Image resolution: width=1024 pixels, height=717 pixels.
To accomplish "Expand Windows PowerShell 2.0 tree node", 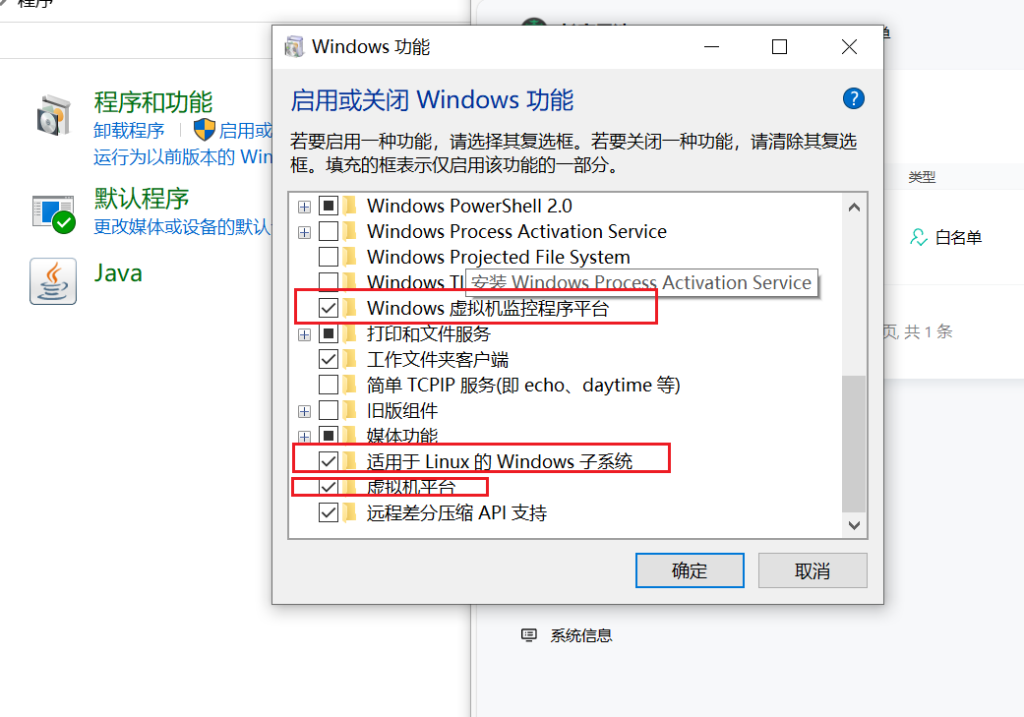I will click(304, 207).
